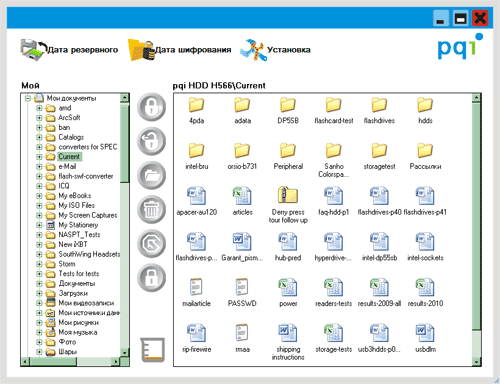Viewport: 500px width, 384px height.
Task: Select the storagetest folder
Action: point(379,157)
